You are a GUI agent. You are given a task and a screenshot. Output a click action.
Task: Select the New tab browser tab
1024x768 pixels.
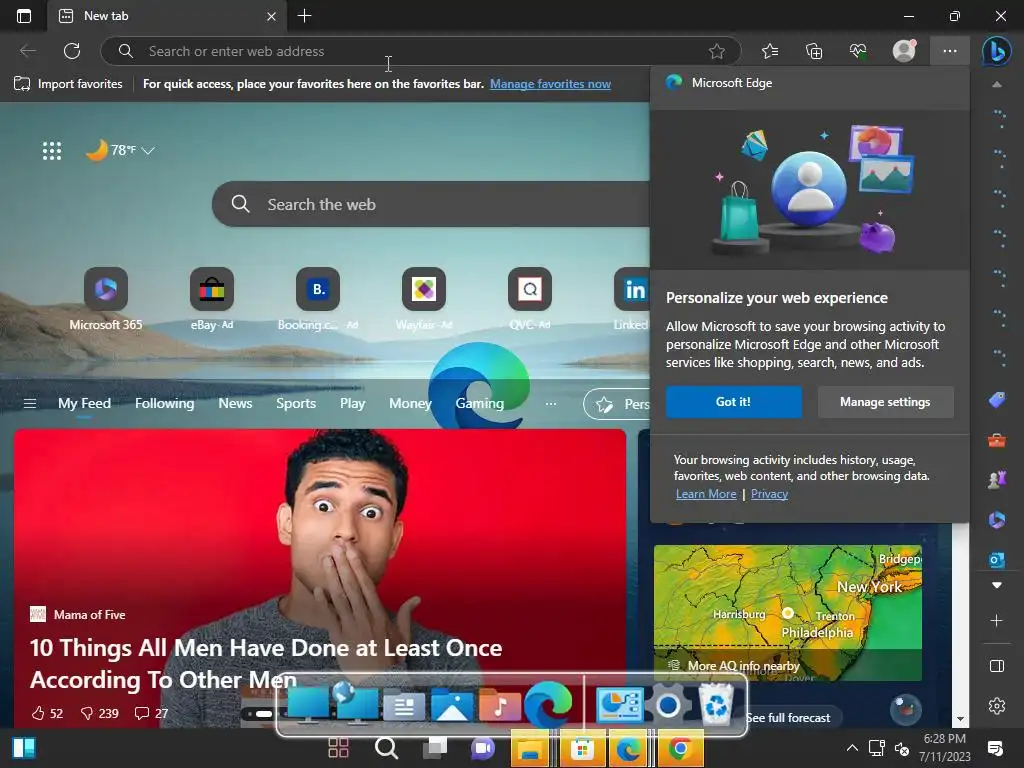[x=167, y=16]
